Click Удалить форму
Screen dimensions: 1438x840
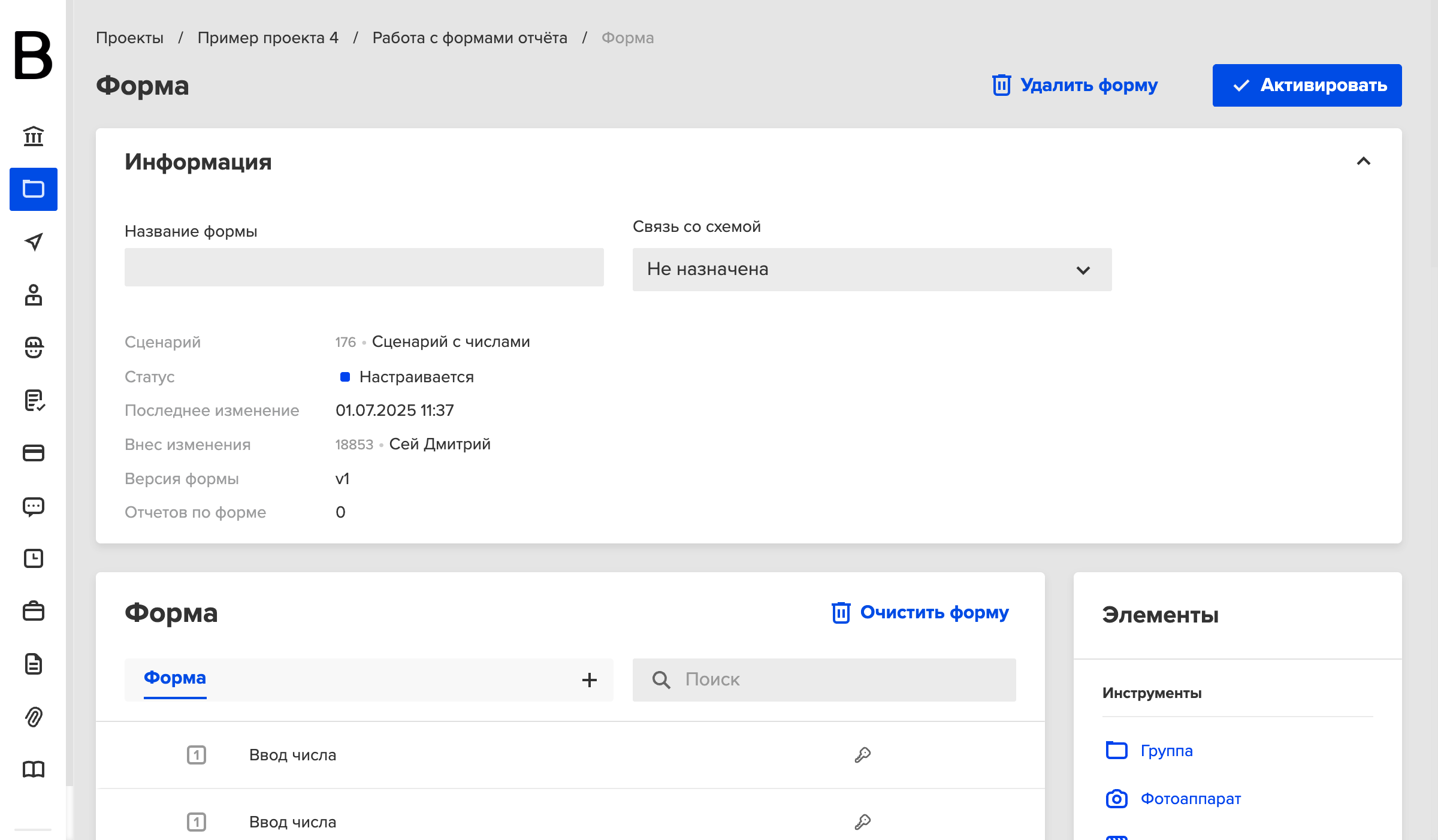(1075, 85)
